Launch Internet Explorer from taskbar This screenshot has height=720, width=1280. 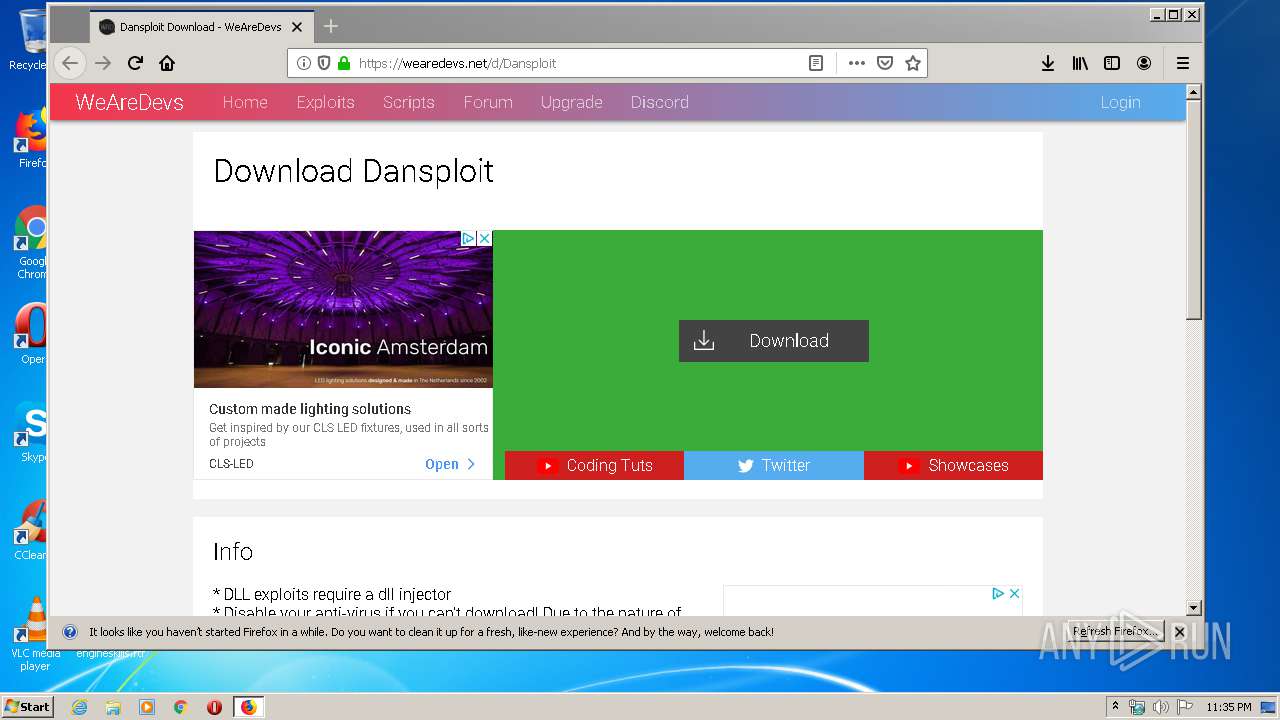(x=79, y=707)
